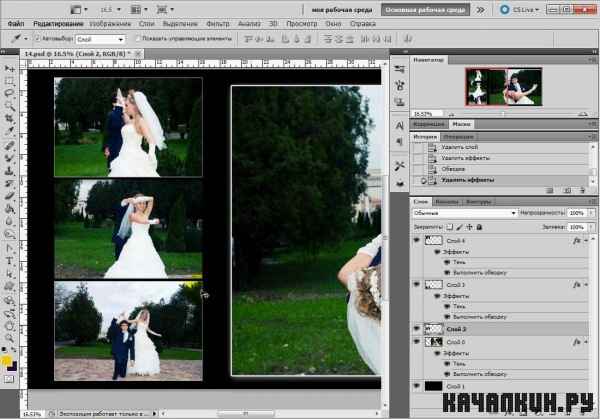
Task: Select the Quick Selection tool
Action: 10,106
